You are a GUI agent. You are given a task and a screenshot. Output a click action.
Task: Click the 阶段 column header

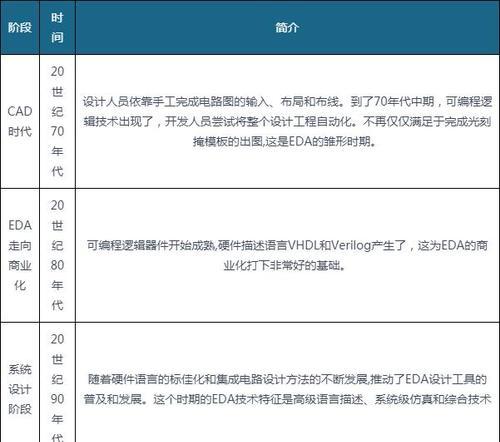[20, 27]
